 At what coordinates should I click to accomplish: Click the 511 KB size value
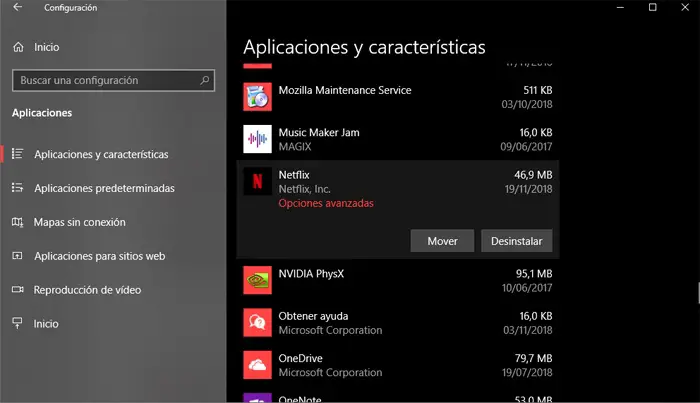pos(538,90)
